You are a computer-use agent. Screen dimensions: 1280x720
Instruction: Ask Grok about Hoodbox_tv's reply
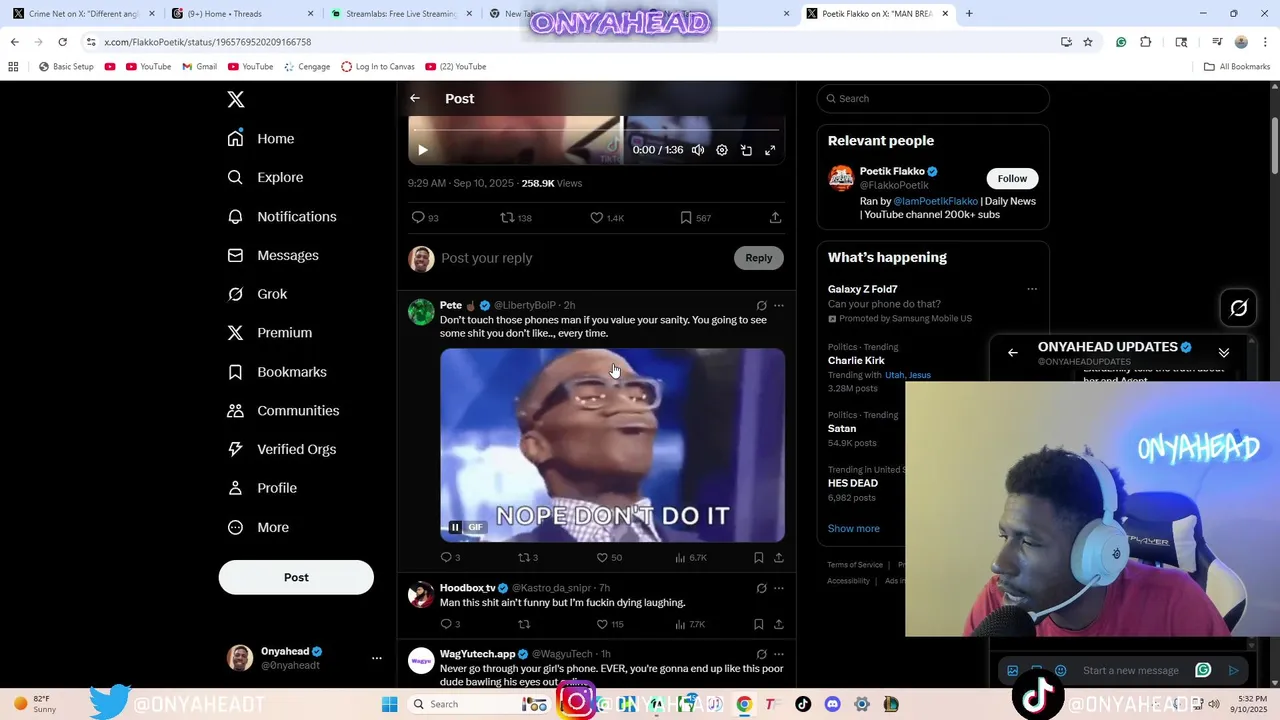click(761, 588)
